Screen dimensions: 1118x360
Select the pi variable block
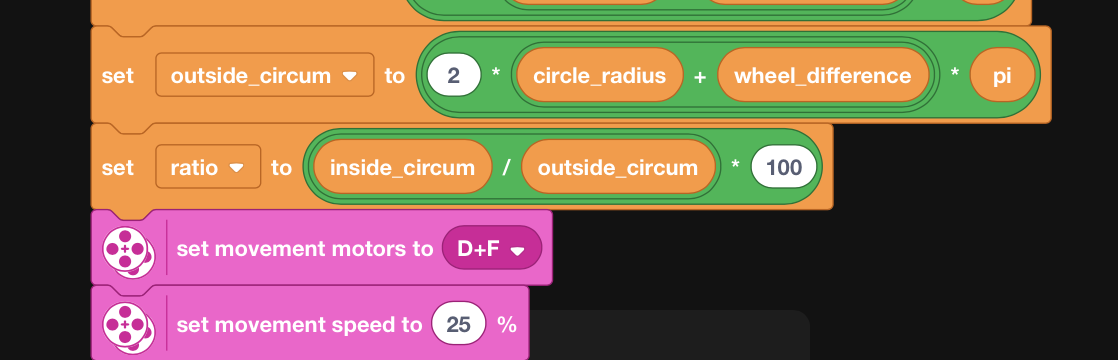point(1002,75)
